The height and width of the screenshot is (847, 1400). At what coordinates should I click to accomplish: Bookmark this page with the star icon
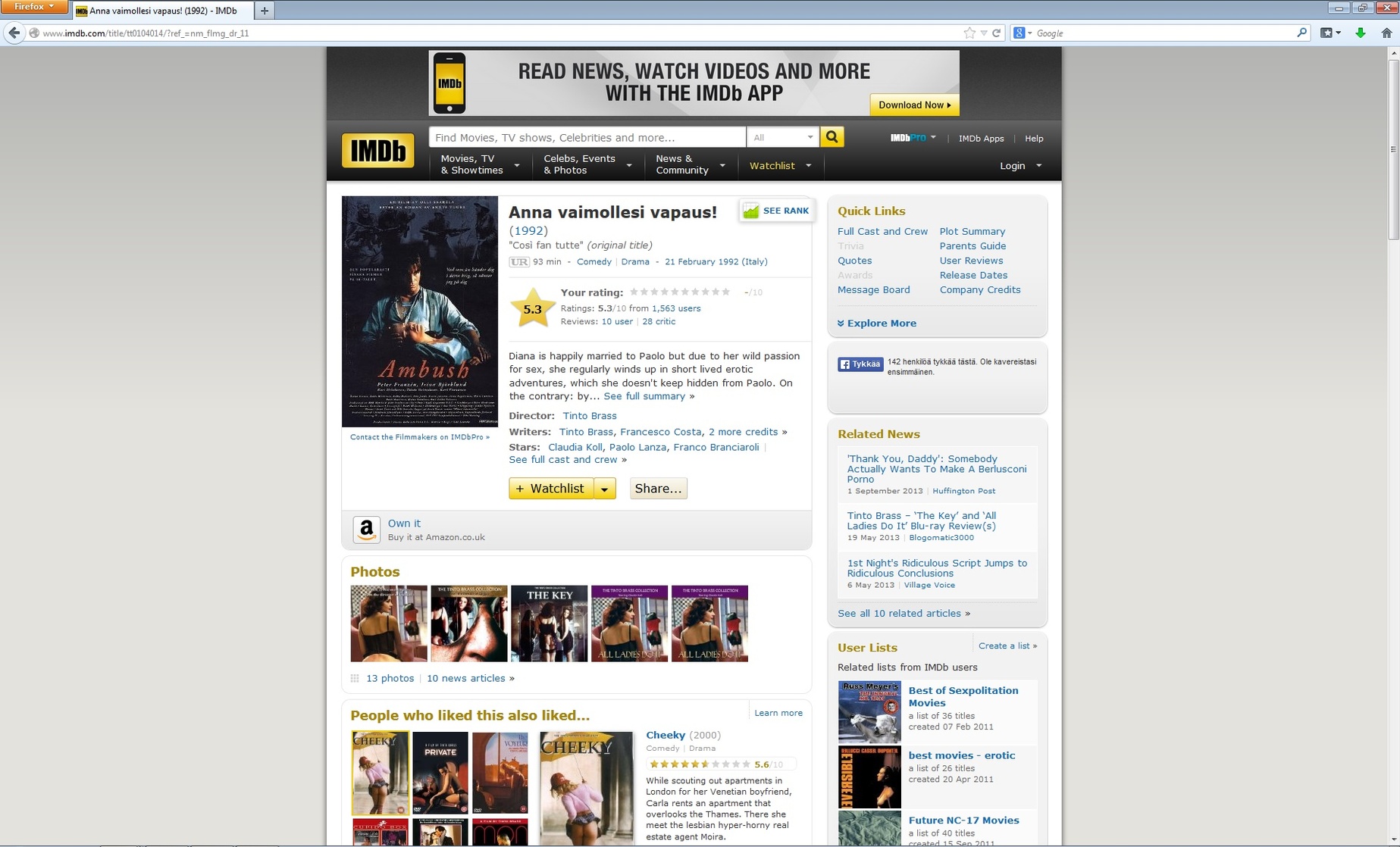click(x=969, y=33)
